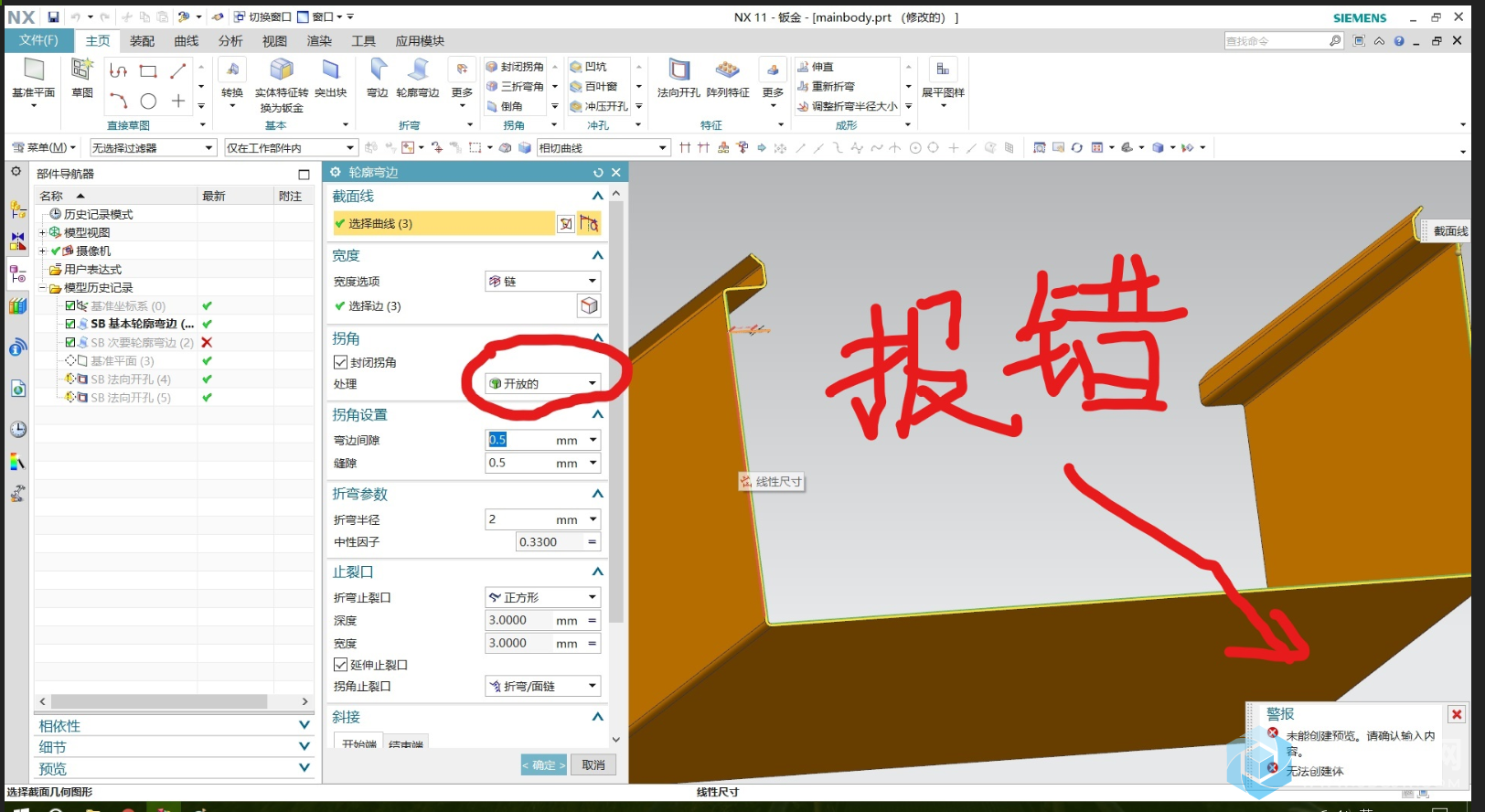The image size is (1485, 812).
Task: Expand the 相依性 panel
Action: pos(304,725)
